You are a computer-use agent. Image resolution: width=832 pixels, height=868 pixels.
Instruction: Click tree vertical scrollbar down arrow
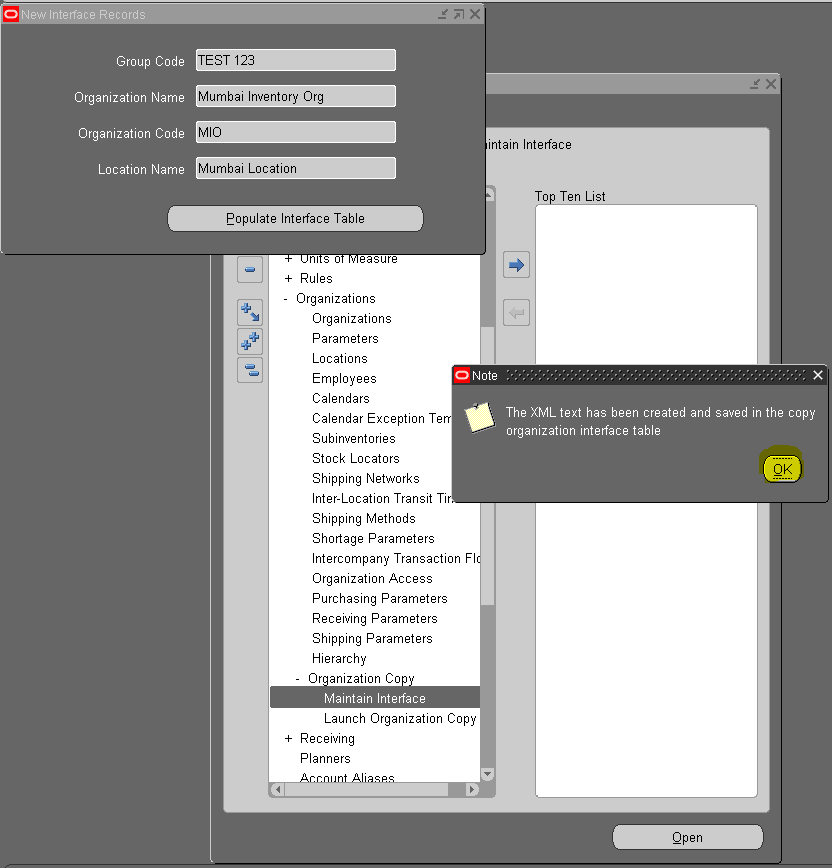[487, 774]
